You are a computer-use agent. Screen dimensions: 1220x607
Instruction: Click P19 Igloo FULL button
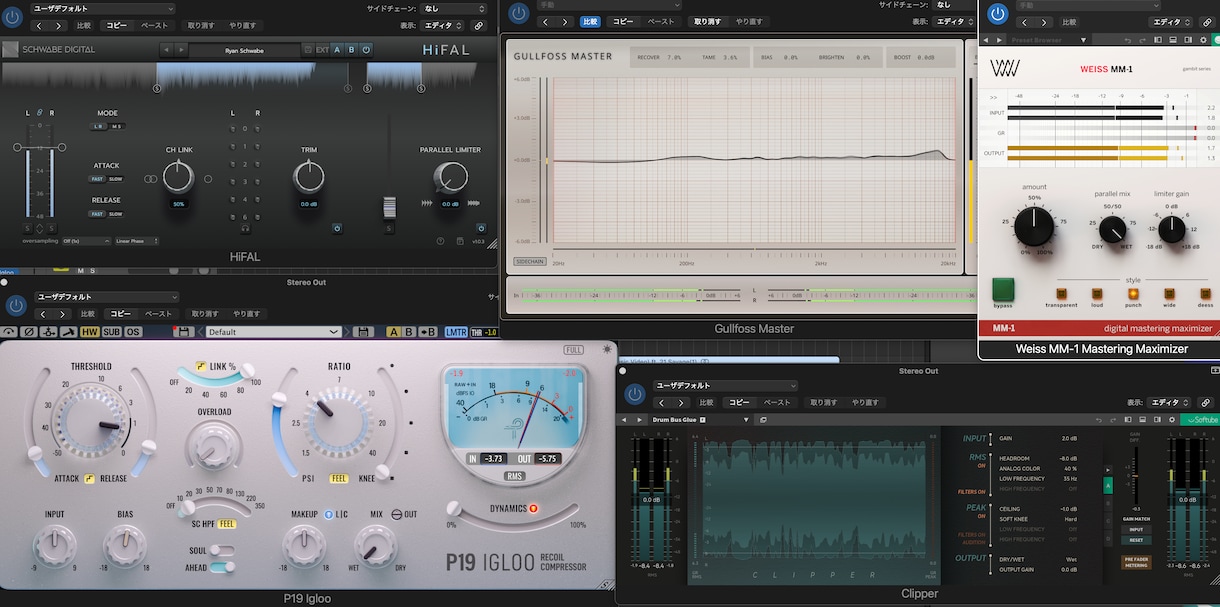(573, 350)
